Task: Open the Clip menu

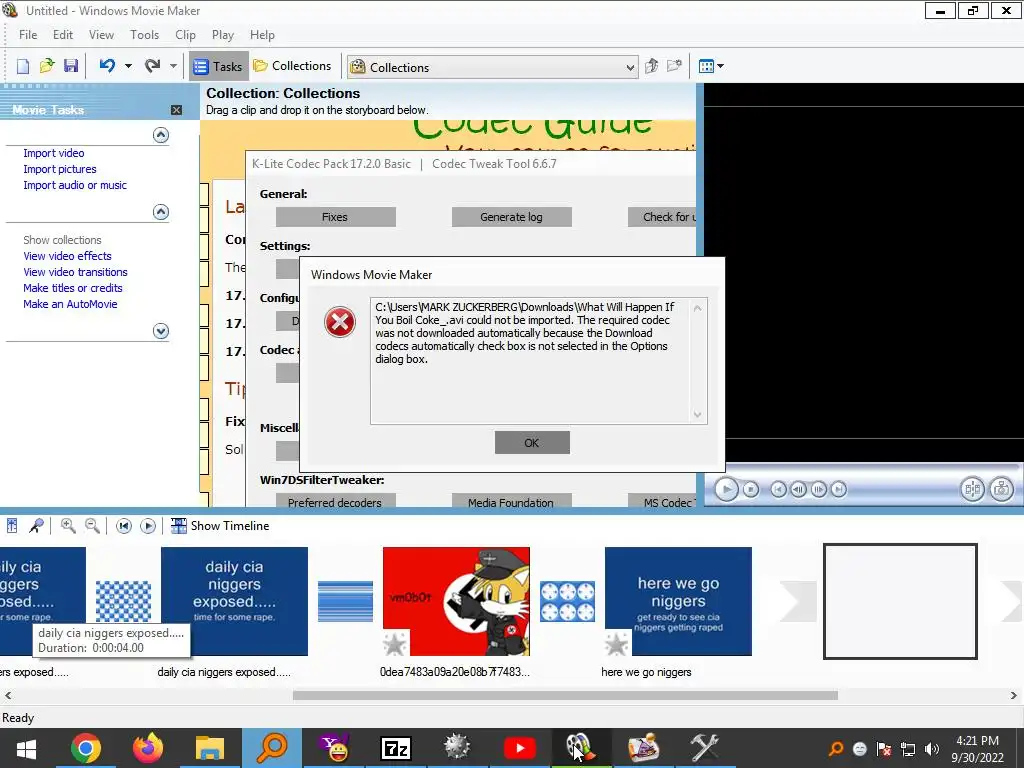Action: [x=185, y=35]
